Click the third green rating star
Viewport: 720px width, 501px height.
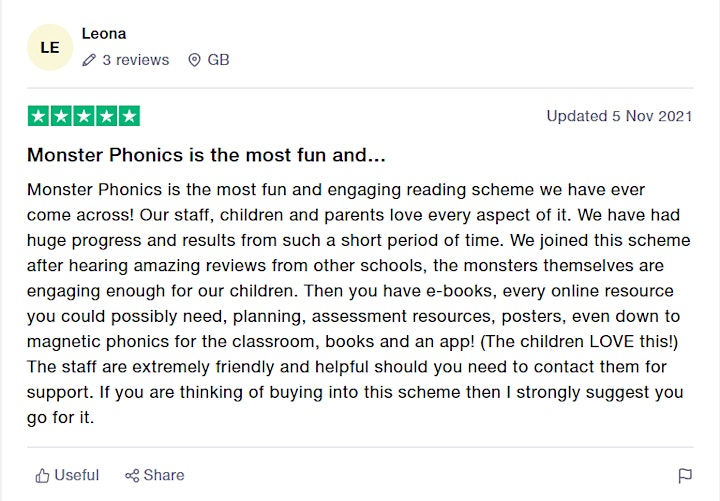[x=84, y=116]
